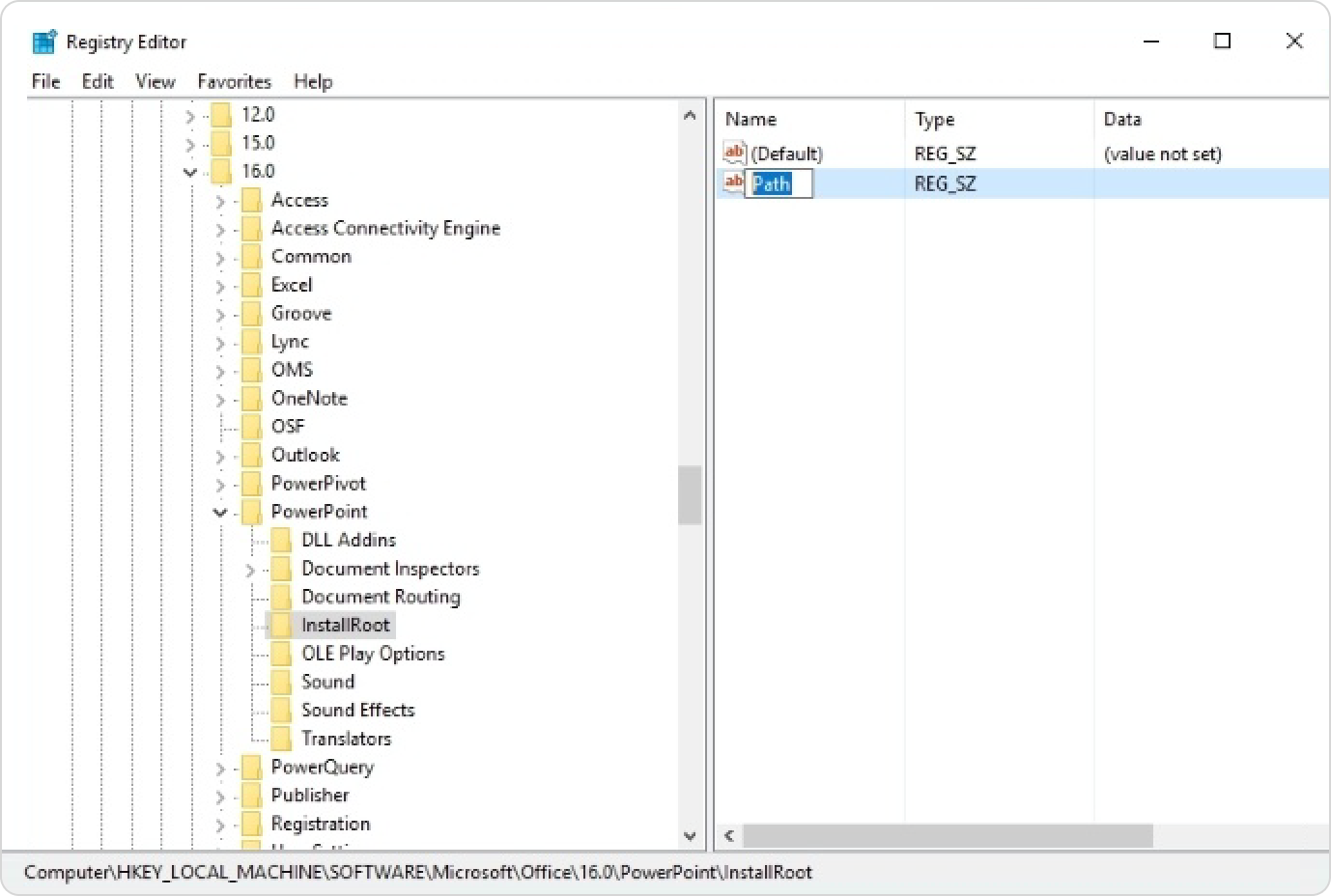Click the Access folder icon

[251, 200]
